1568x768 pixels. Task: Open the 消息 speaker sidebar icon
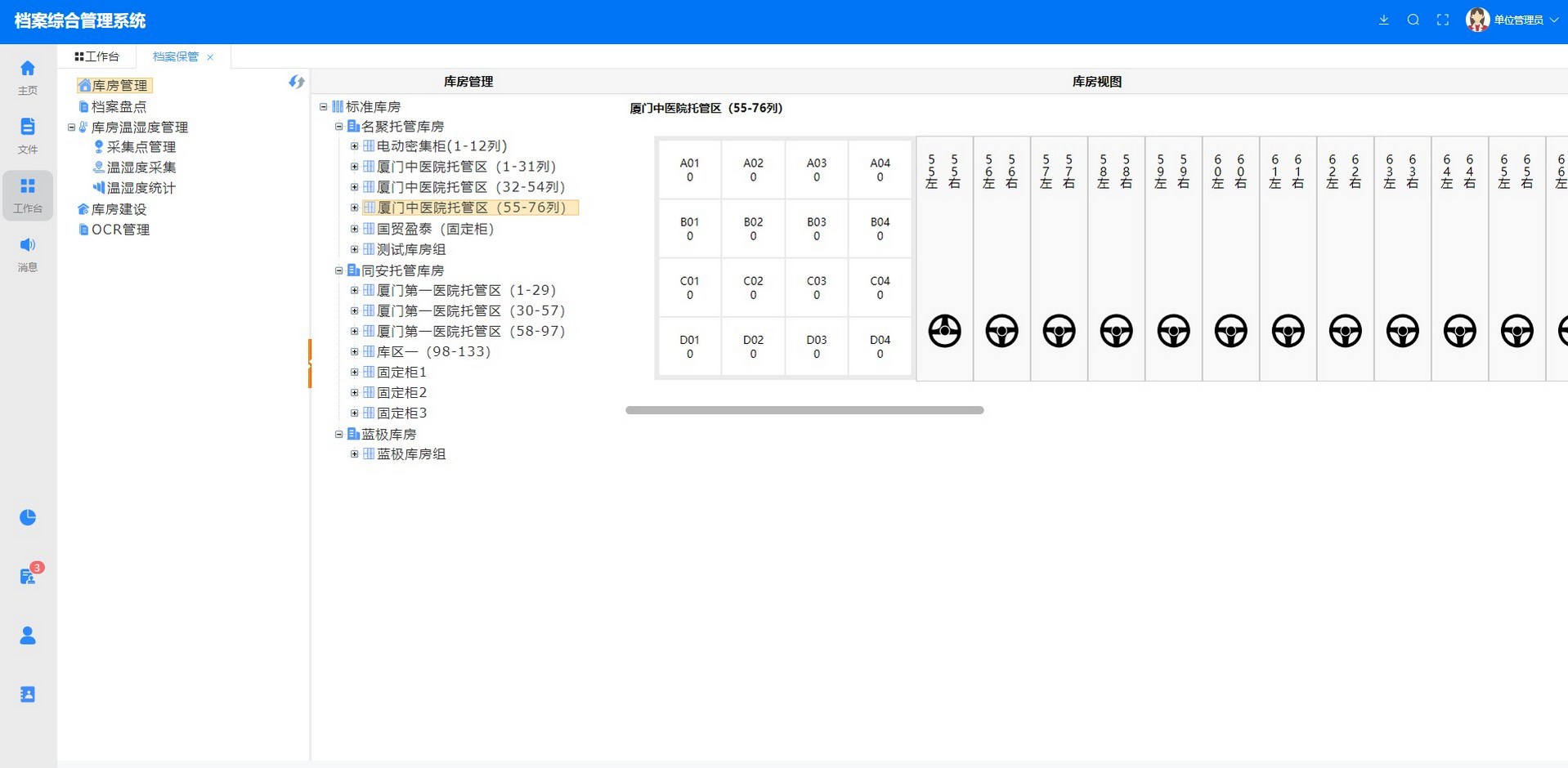(x=28, y=253)
